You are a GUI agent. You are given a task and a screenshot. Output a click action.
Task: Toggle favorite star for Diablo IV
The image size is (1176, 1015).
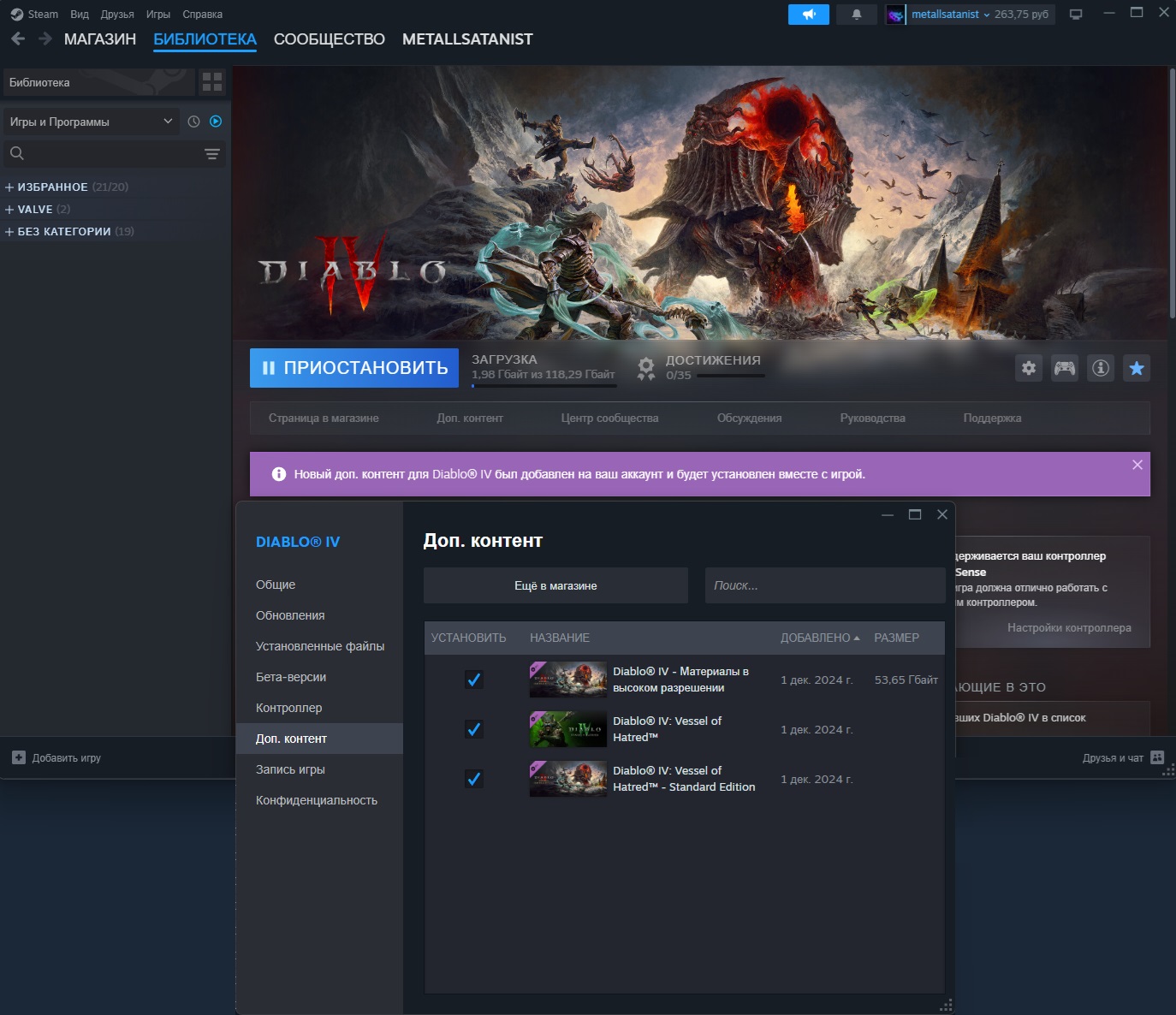tap(1137, 368)
